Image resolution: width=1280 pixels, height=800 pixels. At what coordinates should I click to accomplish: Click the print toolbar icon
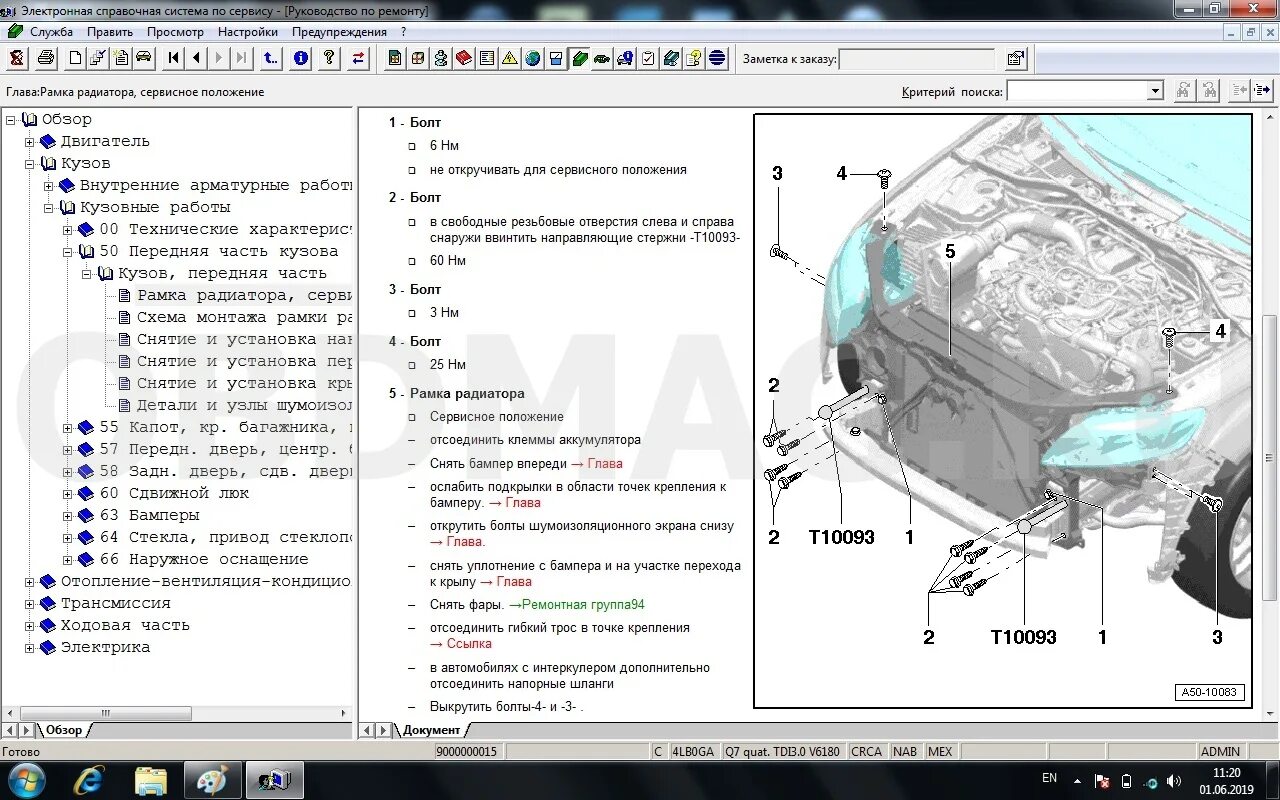45,58
